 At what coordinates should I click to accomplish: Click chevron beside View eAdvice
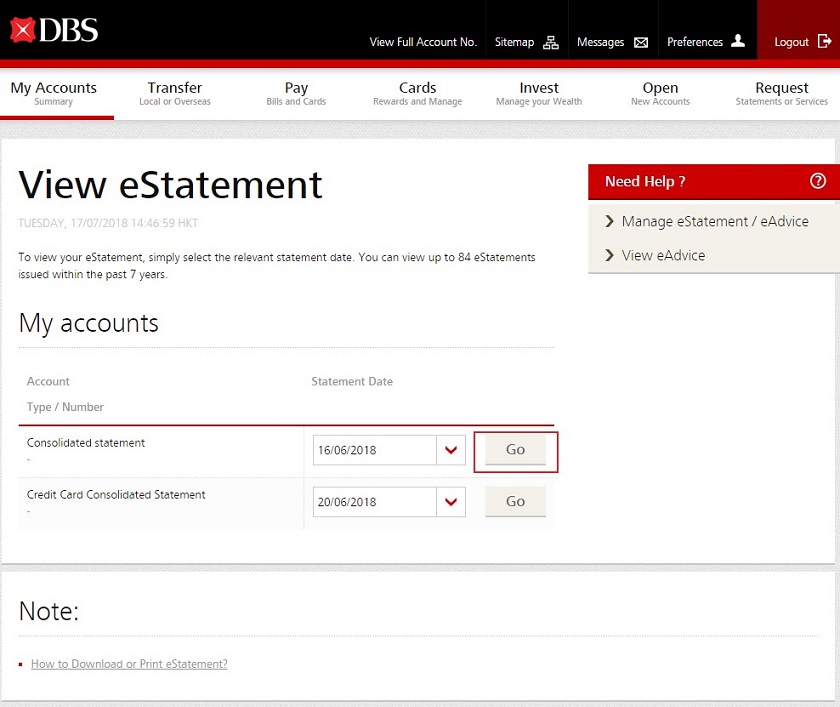[x=609, y=255]
